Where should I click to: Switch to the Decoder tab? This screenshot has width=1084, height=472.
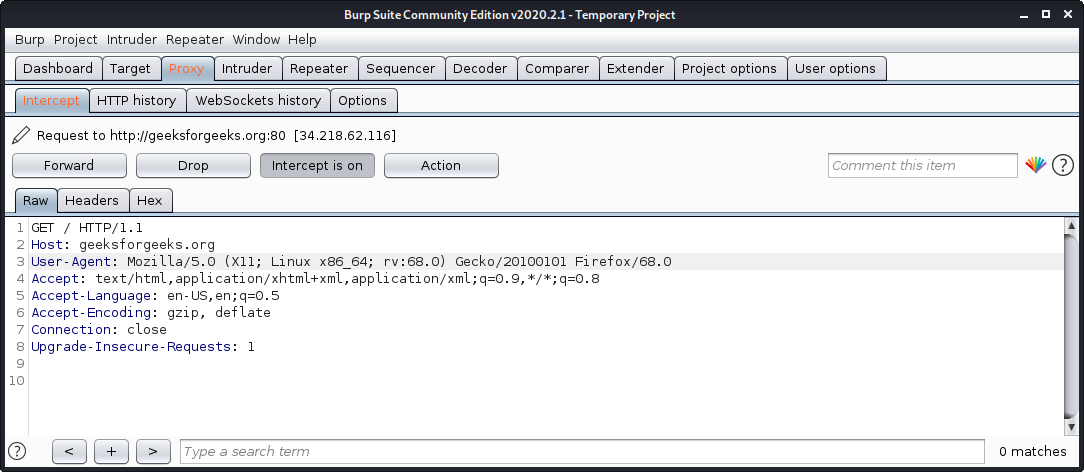coord(480,68)
